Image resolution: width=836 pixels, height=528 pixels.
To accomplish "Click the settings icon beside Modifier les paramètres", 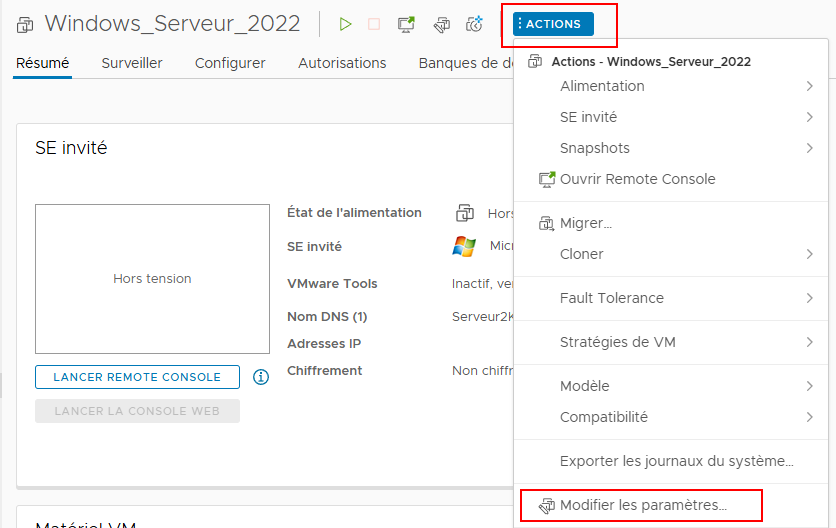I will pyautogui.click(x=546, y=505).
